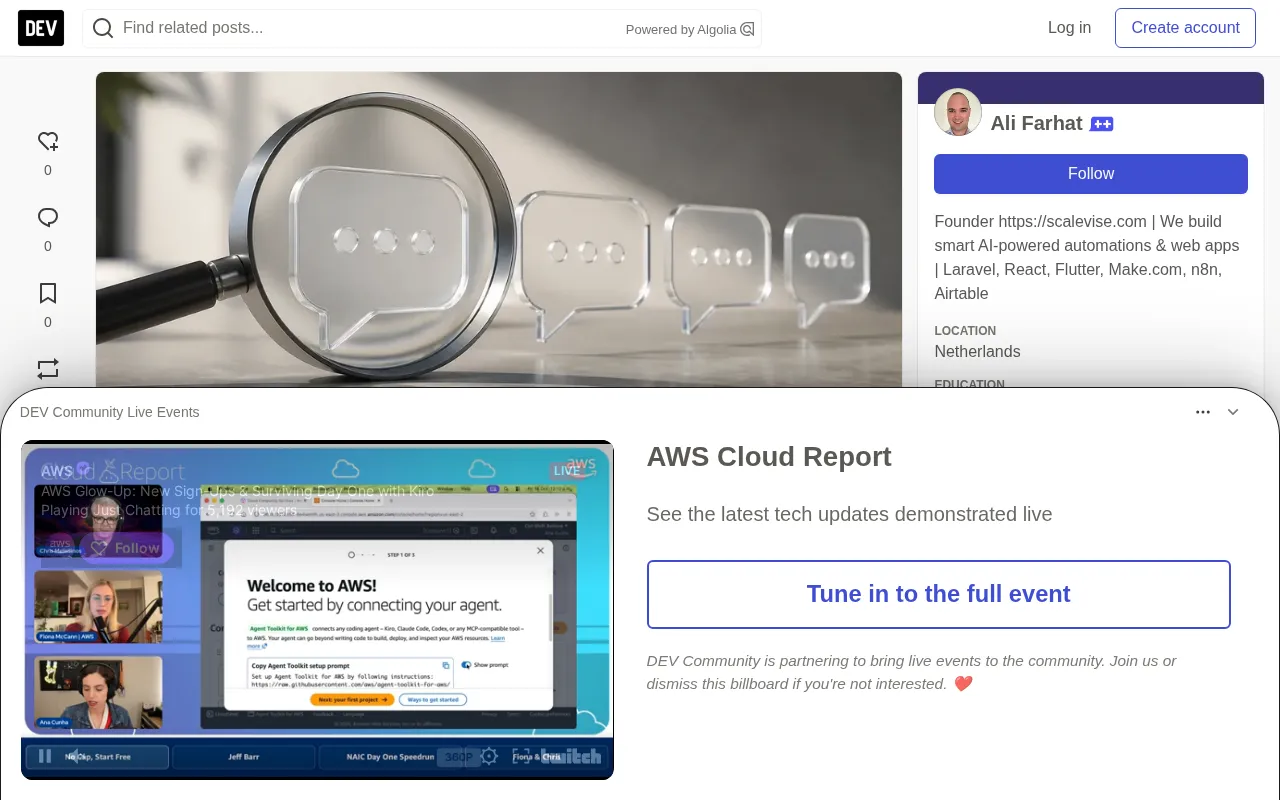Click Powered by Algolia link
This screenshot has height=800, width=1280.
(690, 29)
